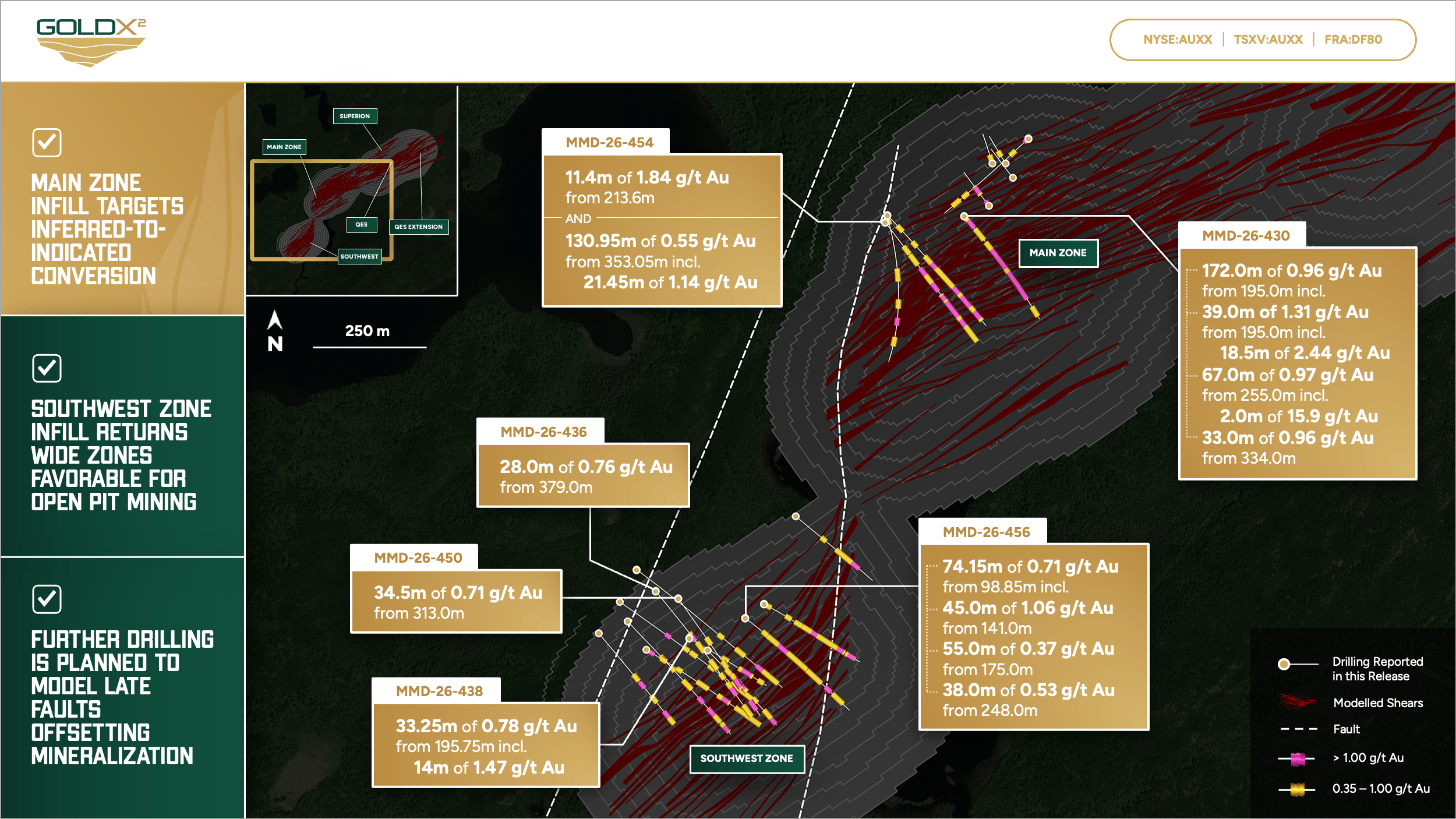Click the north arrow compass icon
The image size is (1456, 819).
(275, 331)
